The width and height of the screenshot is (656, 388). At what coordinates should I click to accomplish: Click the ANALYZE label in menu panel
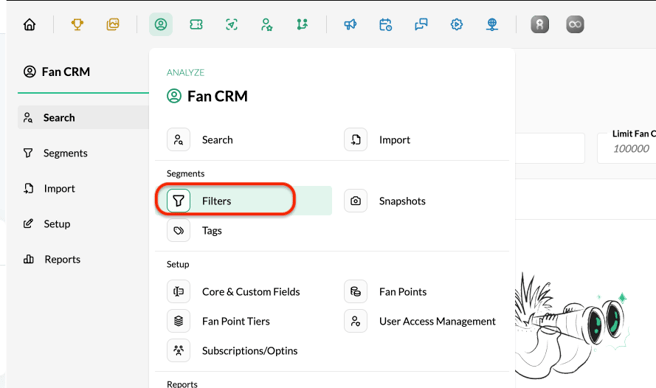[x=185, y=72]
